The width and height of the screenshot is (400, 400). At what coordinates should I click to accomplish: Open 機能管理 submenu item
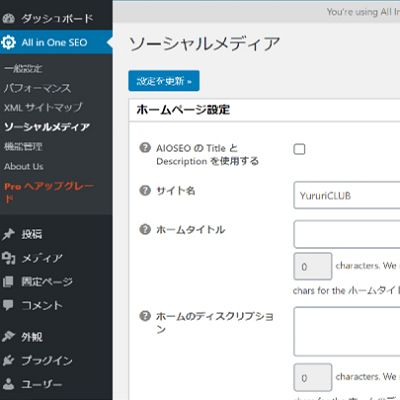23,147
